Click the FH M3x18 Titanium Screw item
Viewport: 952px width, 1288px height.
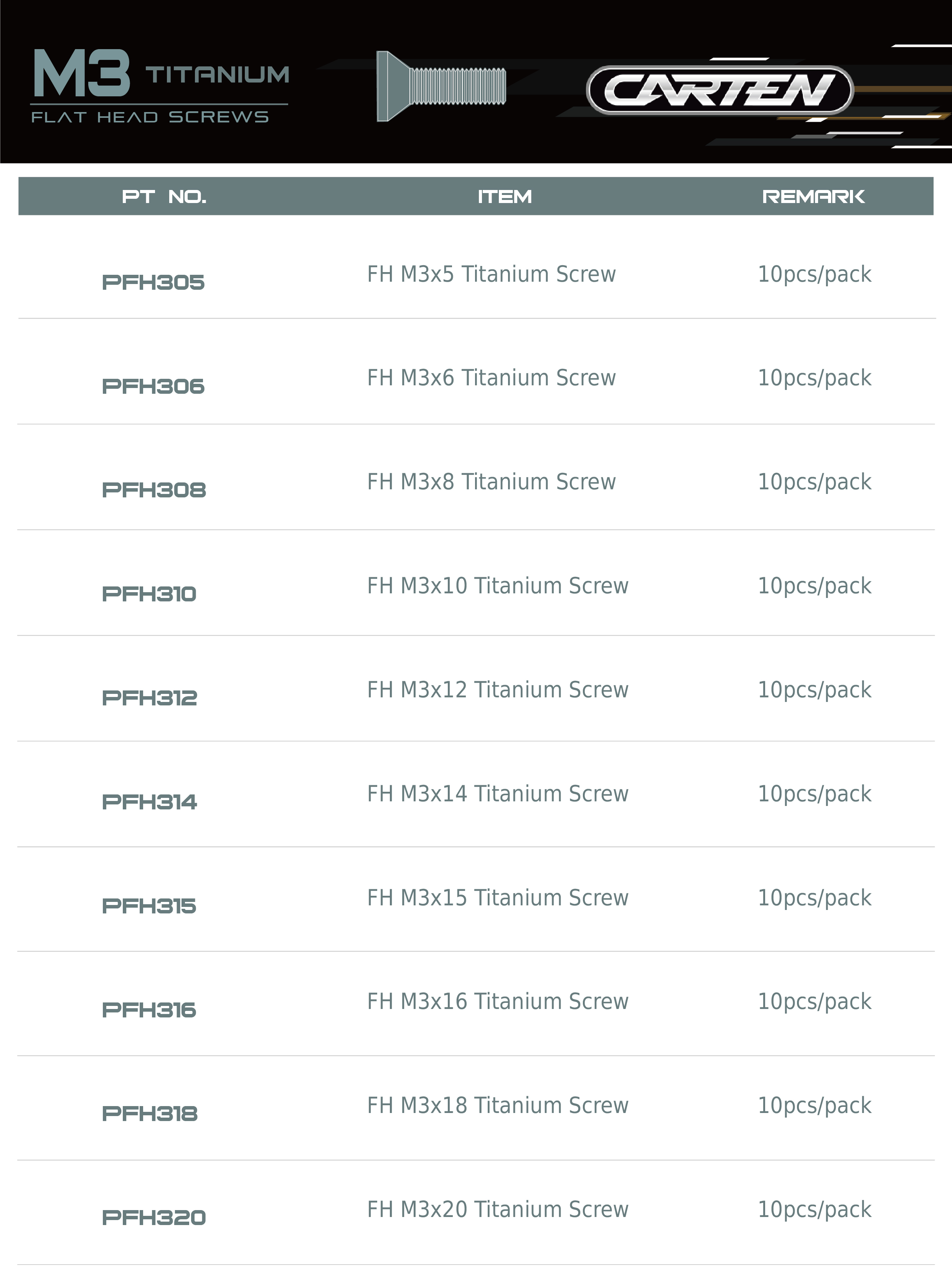(x=497, y=1105)
